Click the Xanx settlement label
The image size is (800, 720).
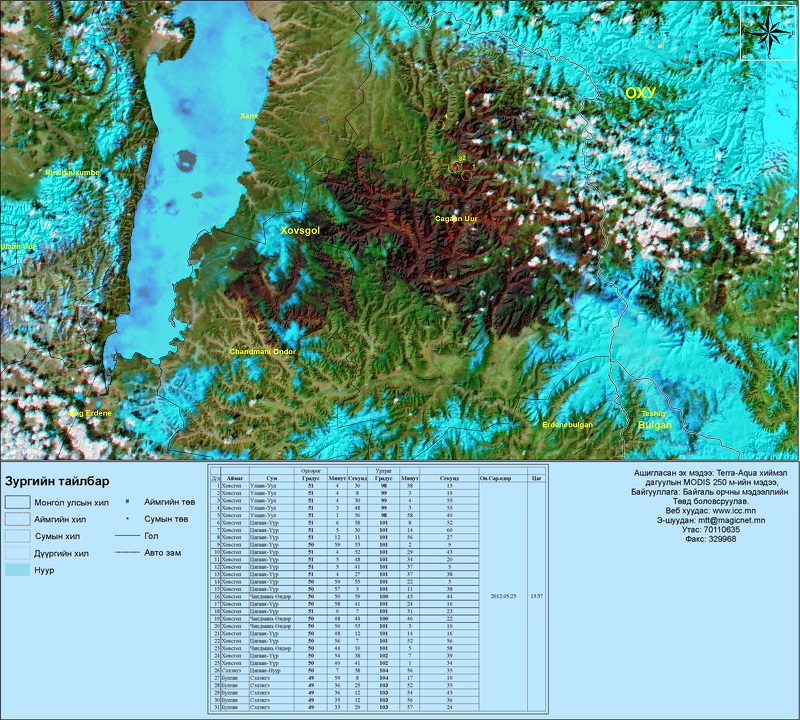pyautogui.click(x=249, y=116)
